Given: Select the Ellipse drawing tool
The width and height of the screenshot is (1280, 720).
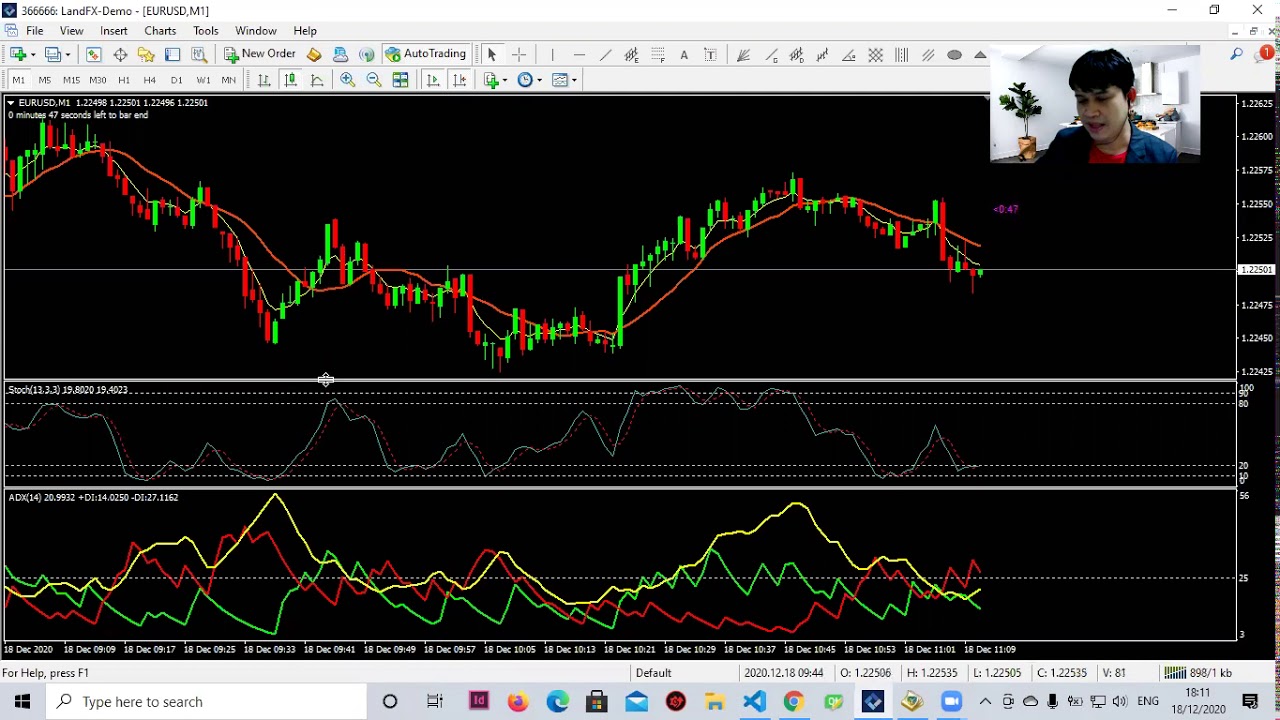Looking at the screenshot, I should tap(954, 55).
